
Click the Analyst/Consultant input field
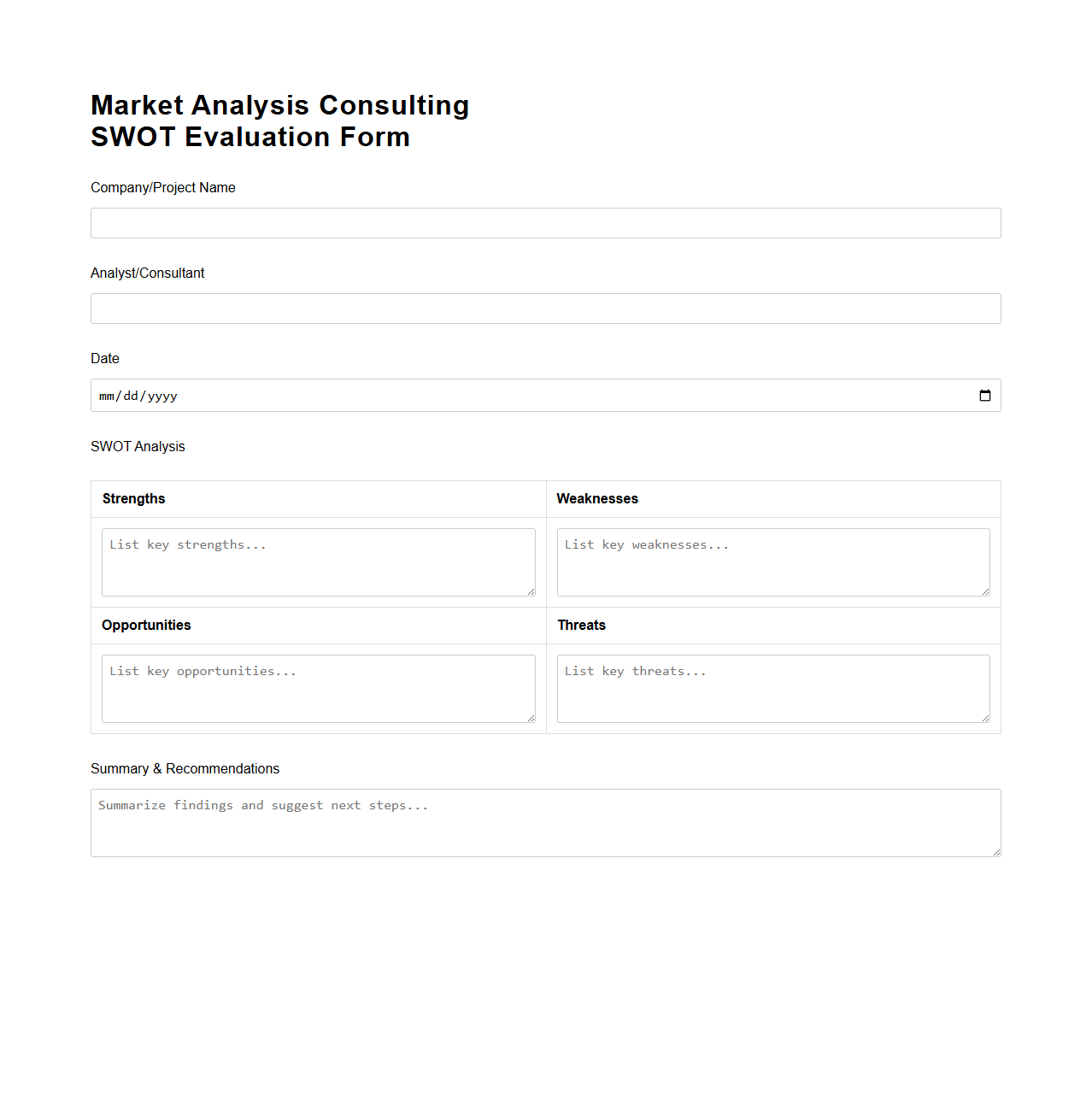coord(545,309)
